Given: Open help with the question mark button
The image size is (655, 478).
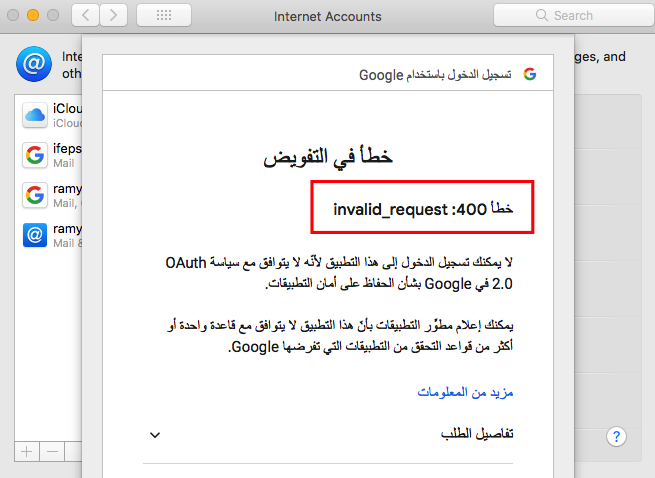Looking at the screenshot, I should click(x=616, y=437).
